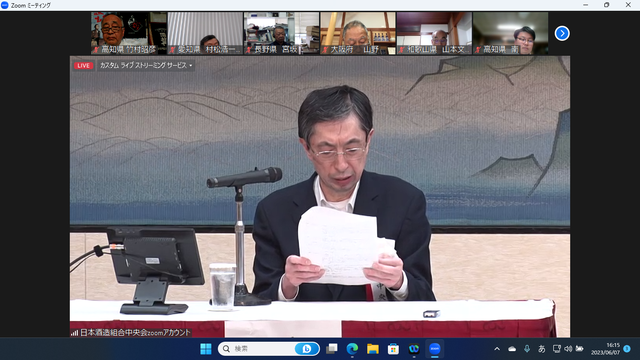
Task: Click the Zoom app icon in the title bar
Action: pyautogui.click(x=5, y=5)
